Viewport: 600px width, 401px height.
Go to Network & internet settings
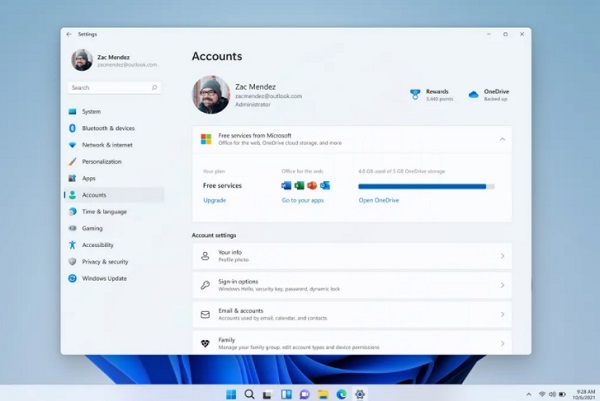point(114,145)
